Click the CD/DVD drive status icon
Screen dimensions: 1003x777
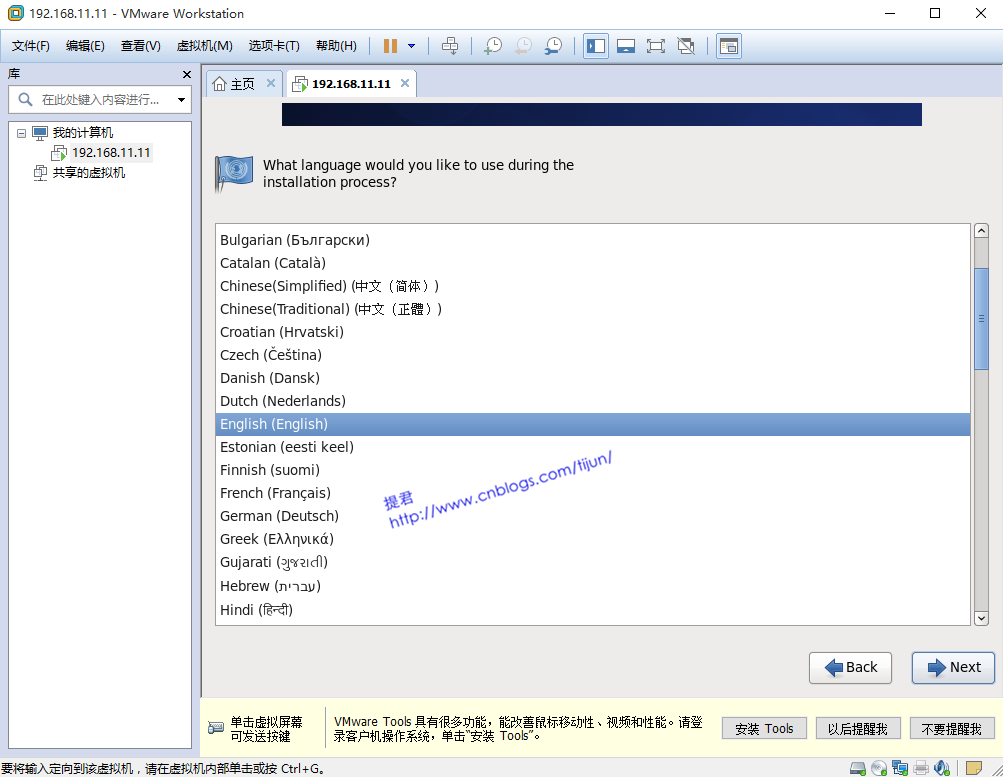click(879, 768)
